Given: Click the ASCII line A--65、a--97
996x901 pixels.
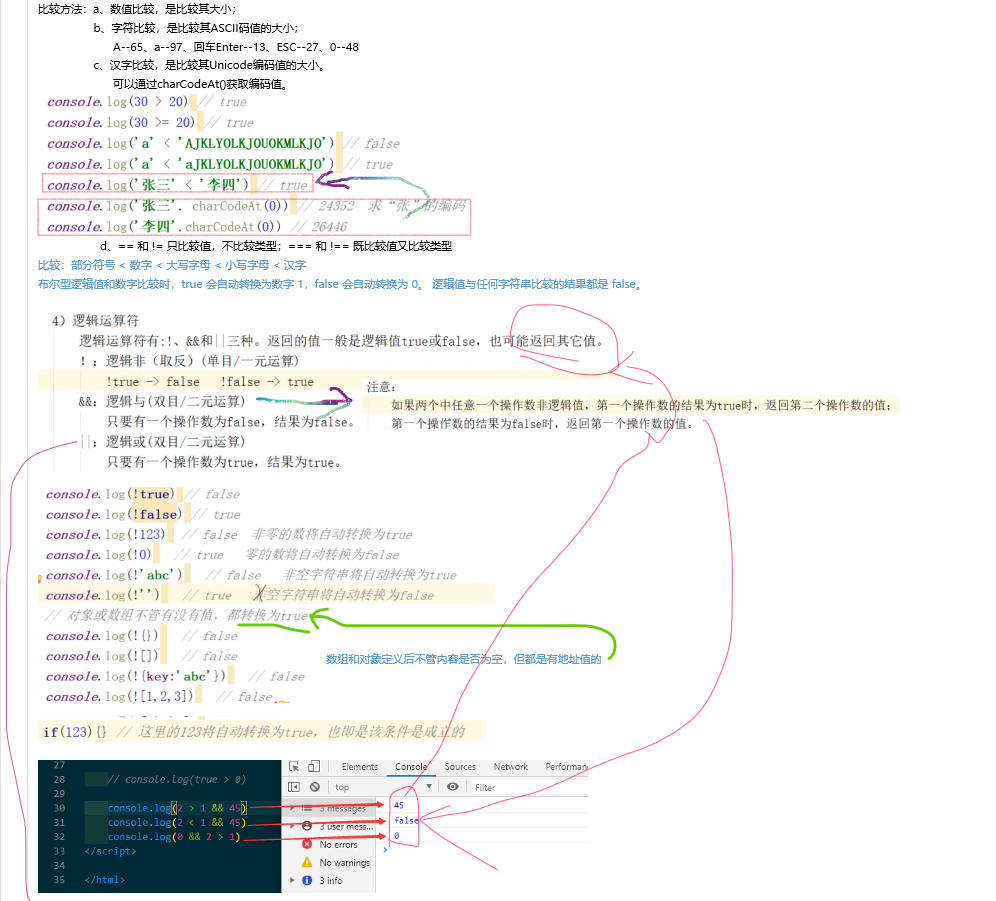Looking at the screenshot, I should 236,47.
